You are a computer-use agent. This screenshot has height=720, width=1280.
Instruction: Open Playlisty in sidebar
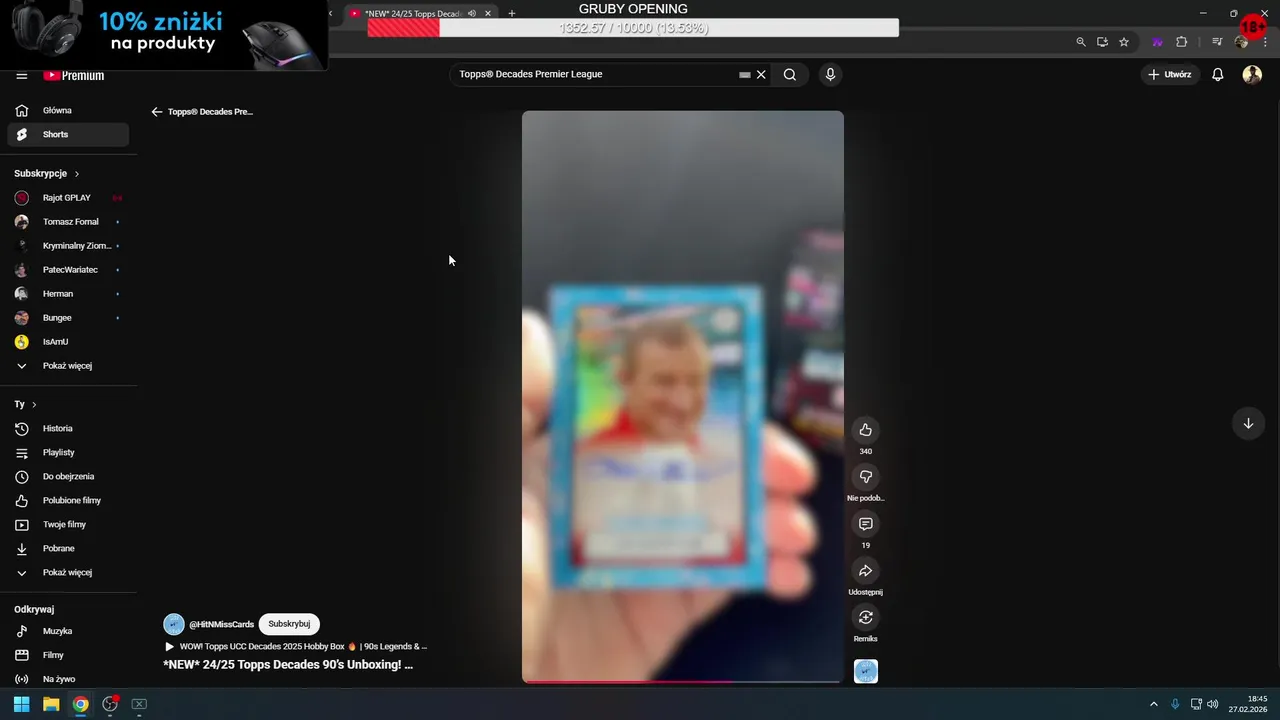point(68,452)
